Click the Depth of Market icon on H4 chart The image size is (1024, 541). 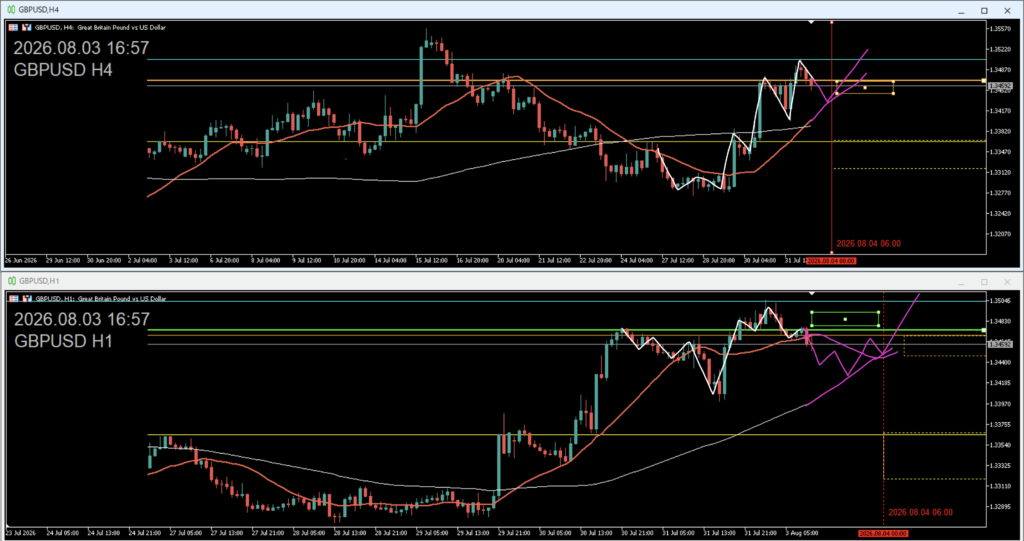(27, 27)
